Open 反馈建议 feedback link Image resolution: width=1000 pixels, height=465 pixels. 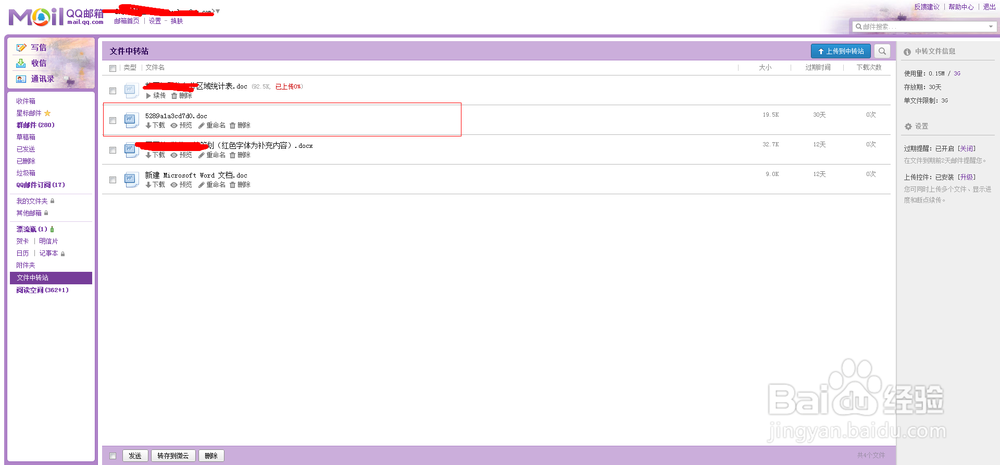point(926,7)
